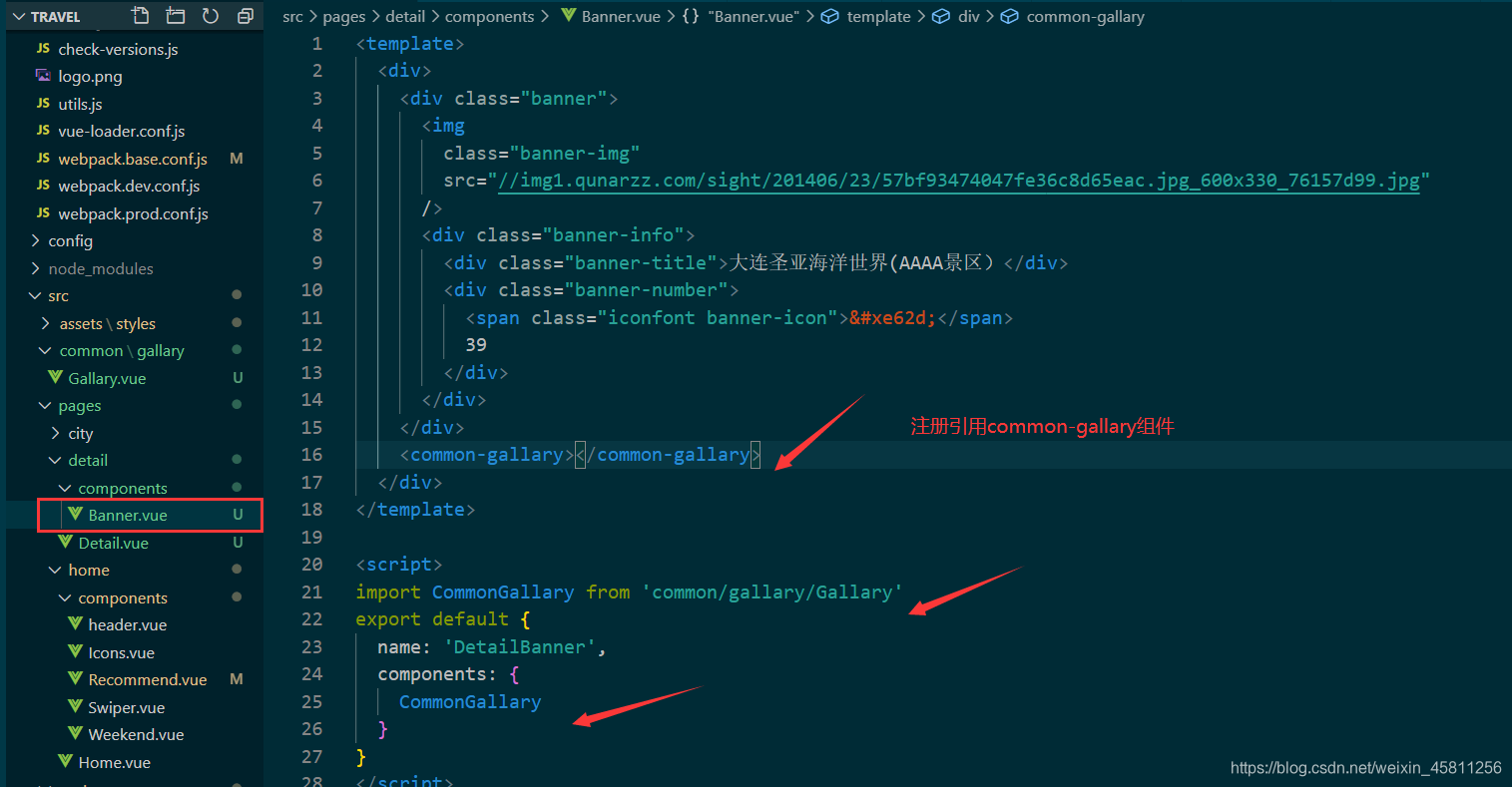
Task: Click the '"Banner.vue"' braces symbol breadcrumb
Action: click(x=742, y=17)
